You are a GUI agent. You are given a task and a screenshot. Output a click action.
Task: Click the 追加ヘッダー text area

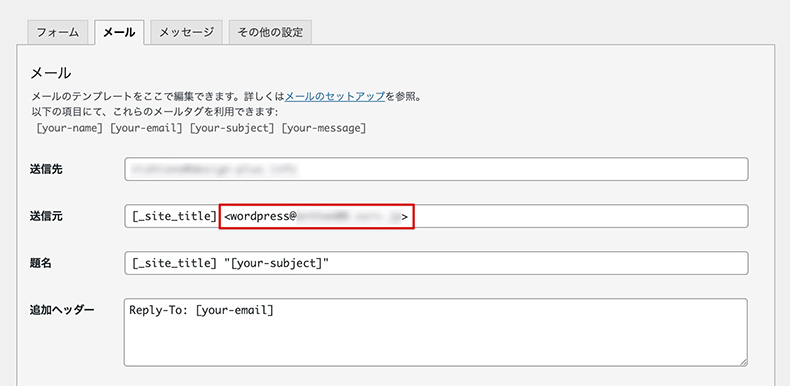436,333
